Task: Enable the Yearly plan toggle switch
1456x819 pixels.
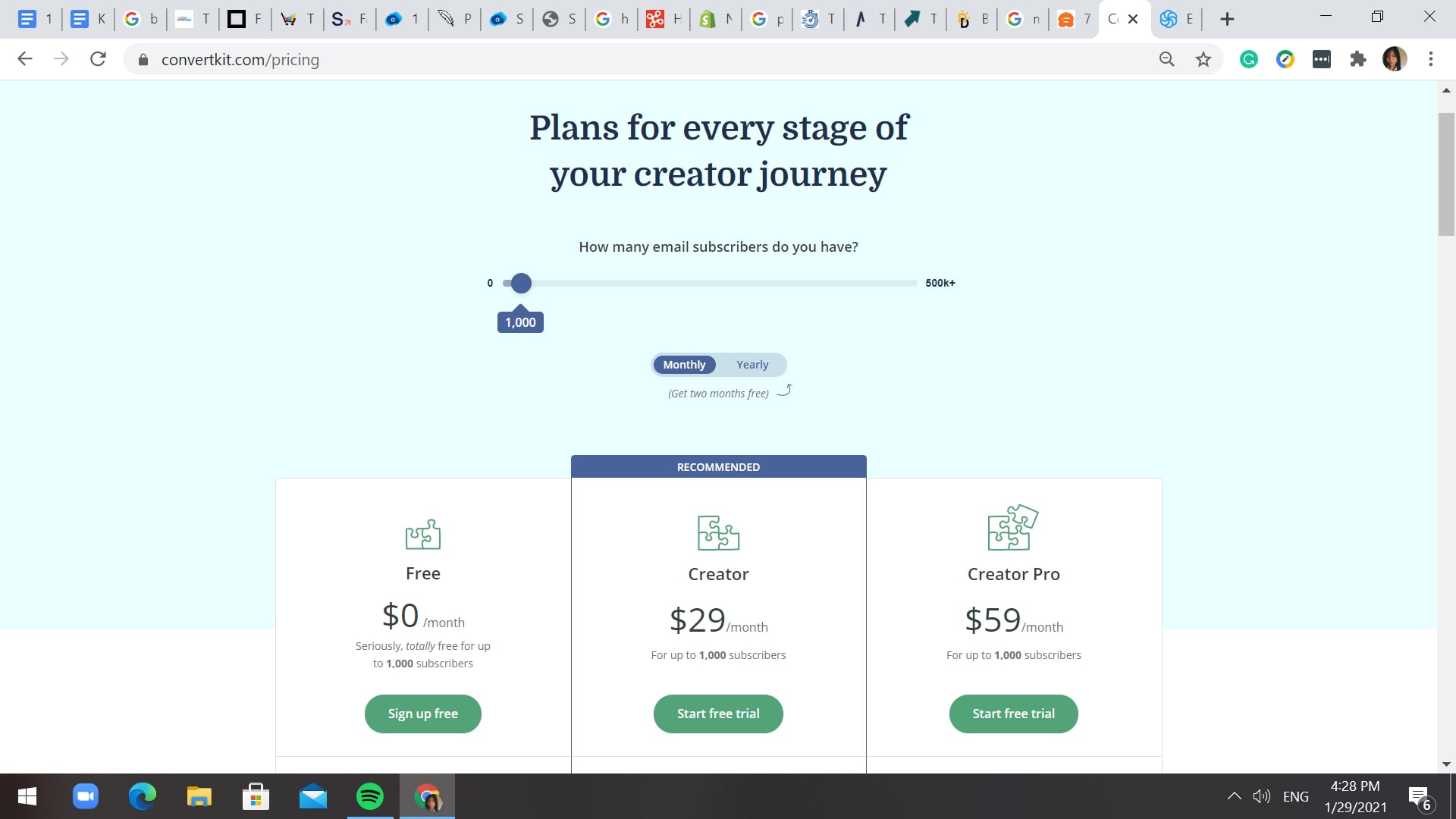Action: tap(752, 363)
